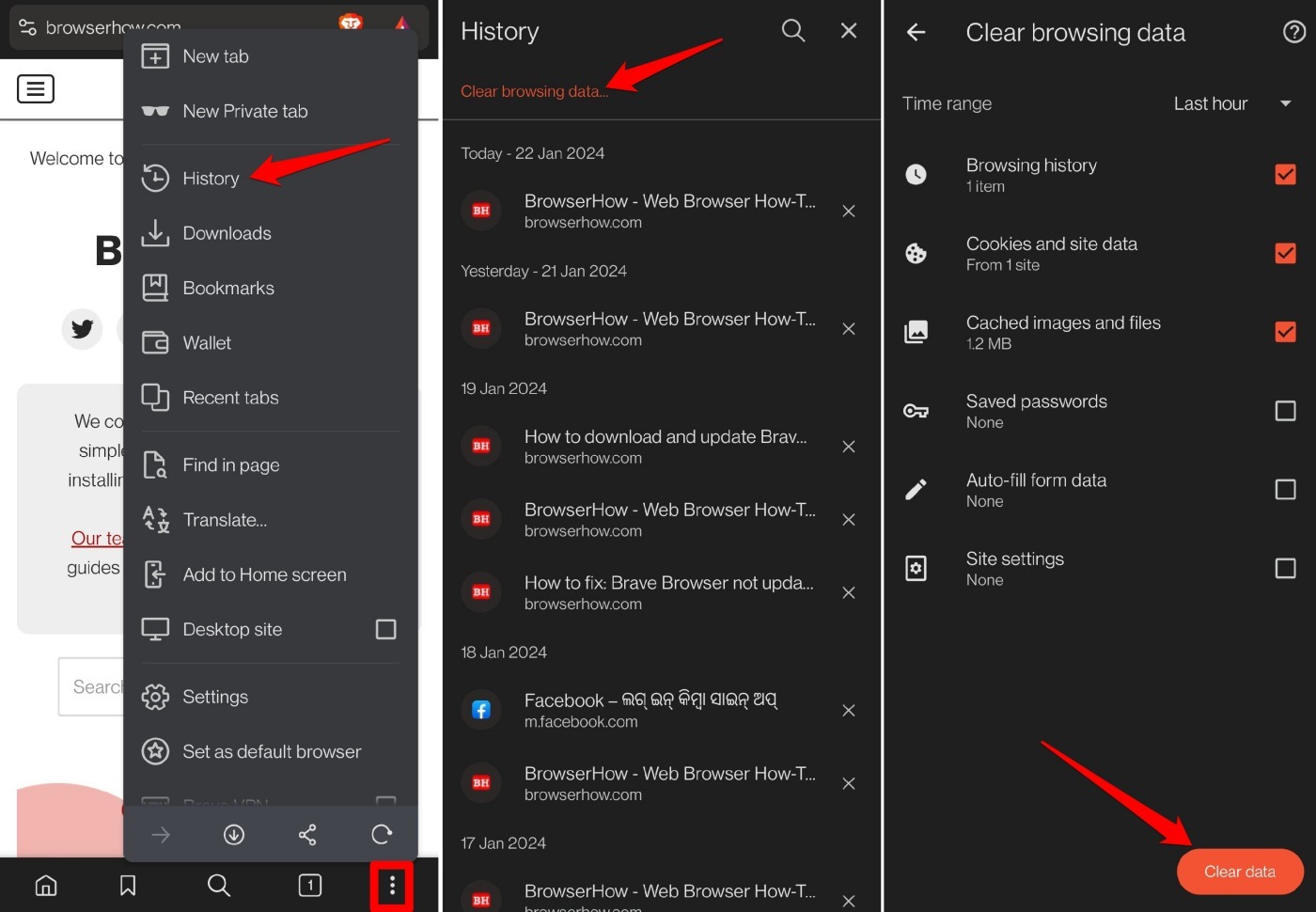The height and width of the screenshot is (912, 1316).
Task: Open the three-dot menu in bottom toolbar
Action: pos(392,886)
